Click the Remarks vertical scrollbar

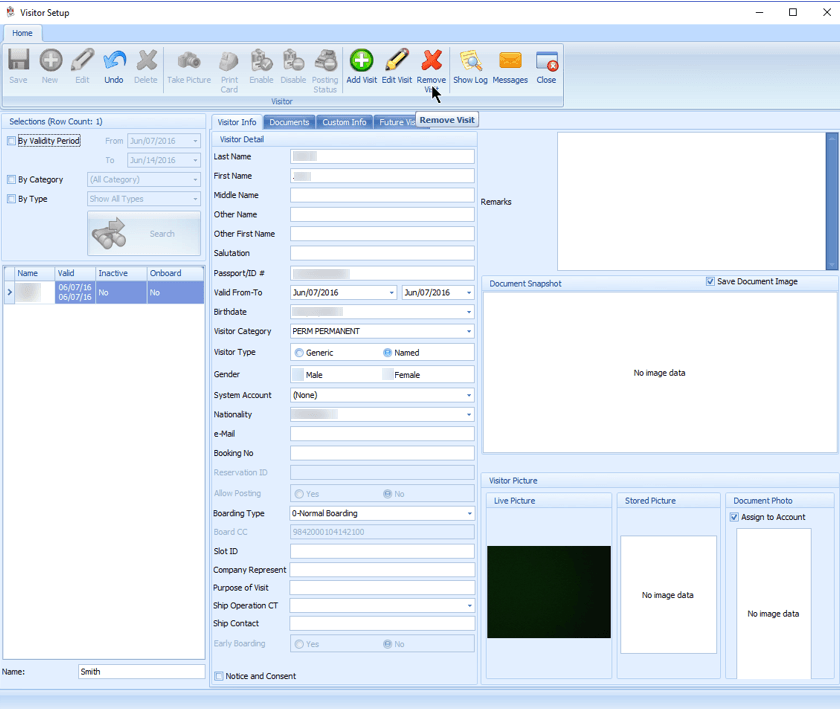[832, 201]
